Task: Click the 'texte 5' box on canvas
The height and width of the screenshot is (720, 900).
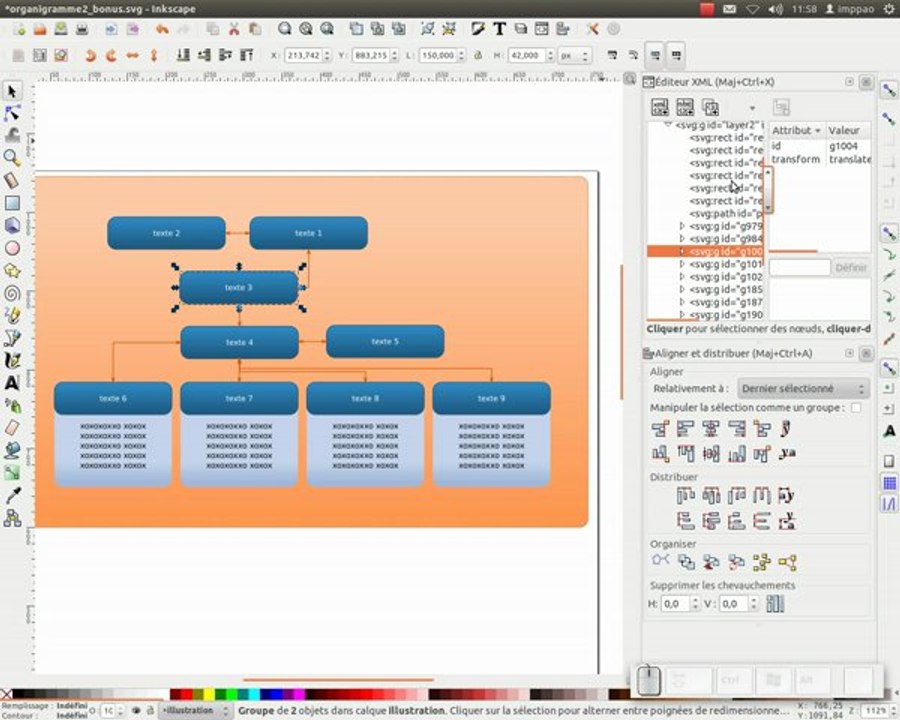Action: 385,342
